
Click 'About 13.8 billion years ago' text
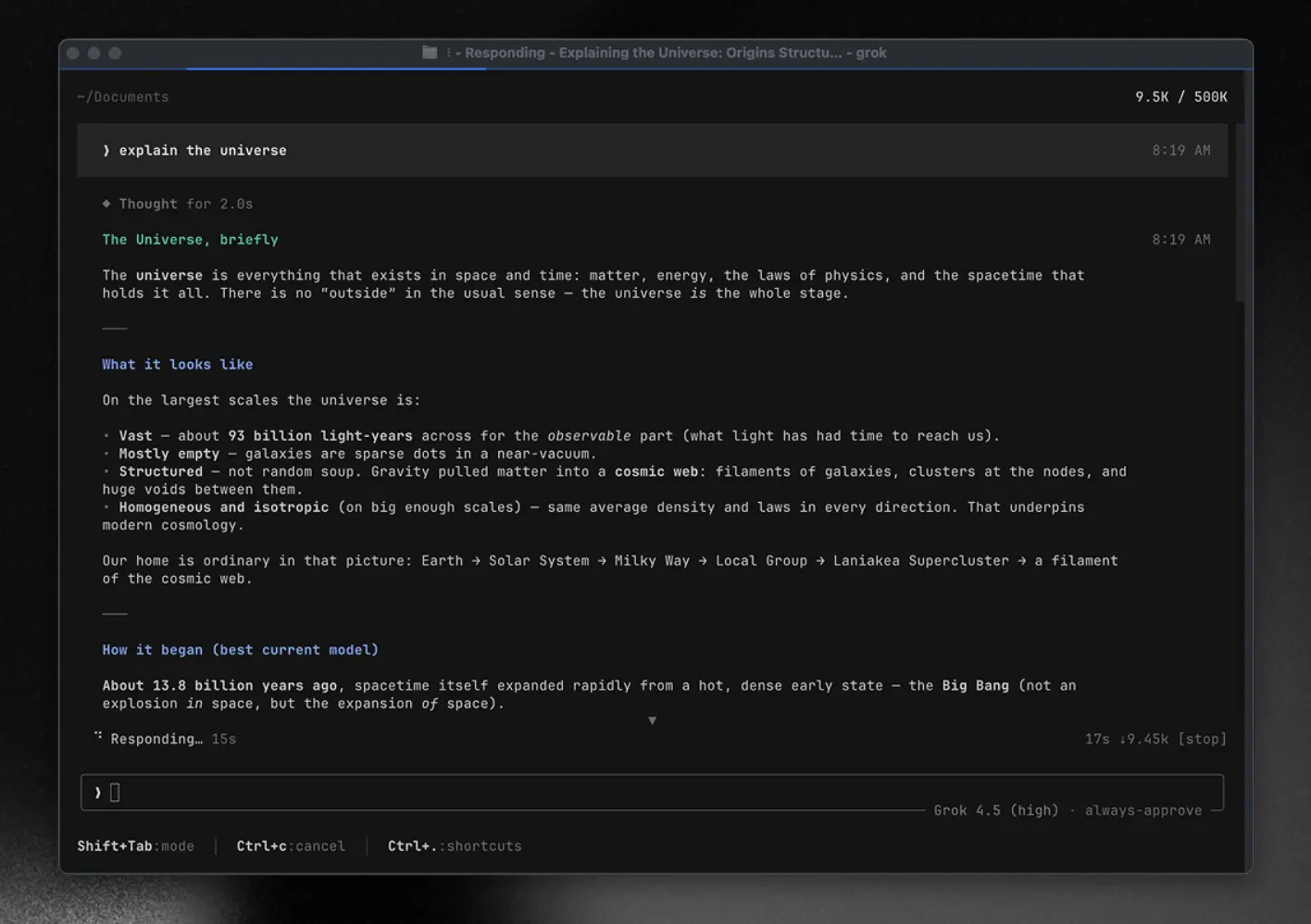pyautogui.click(x=219, y=686)
